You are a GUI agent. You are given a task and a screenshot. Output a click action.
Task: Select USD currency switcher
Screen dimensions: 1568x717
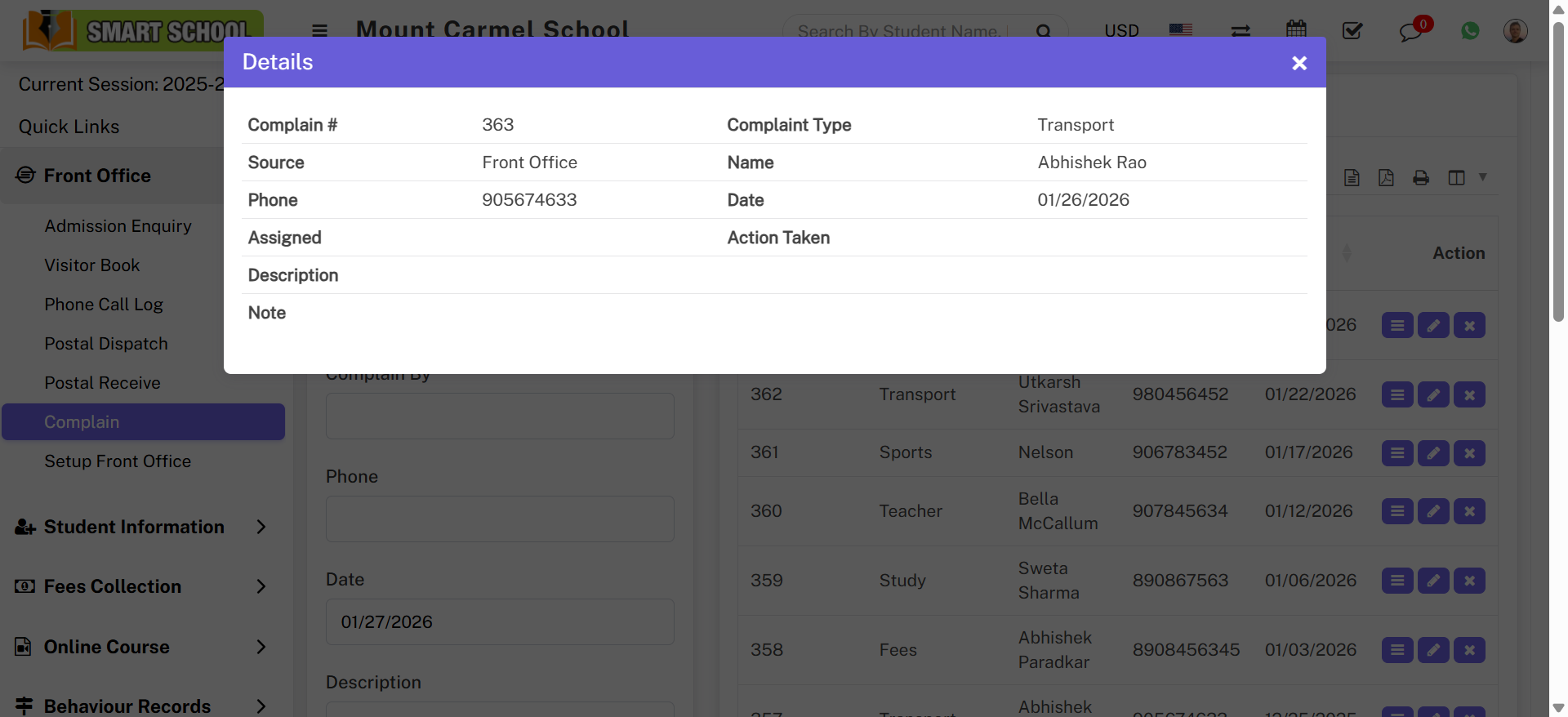click(1121, 31)
